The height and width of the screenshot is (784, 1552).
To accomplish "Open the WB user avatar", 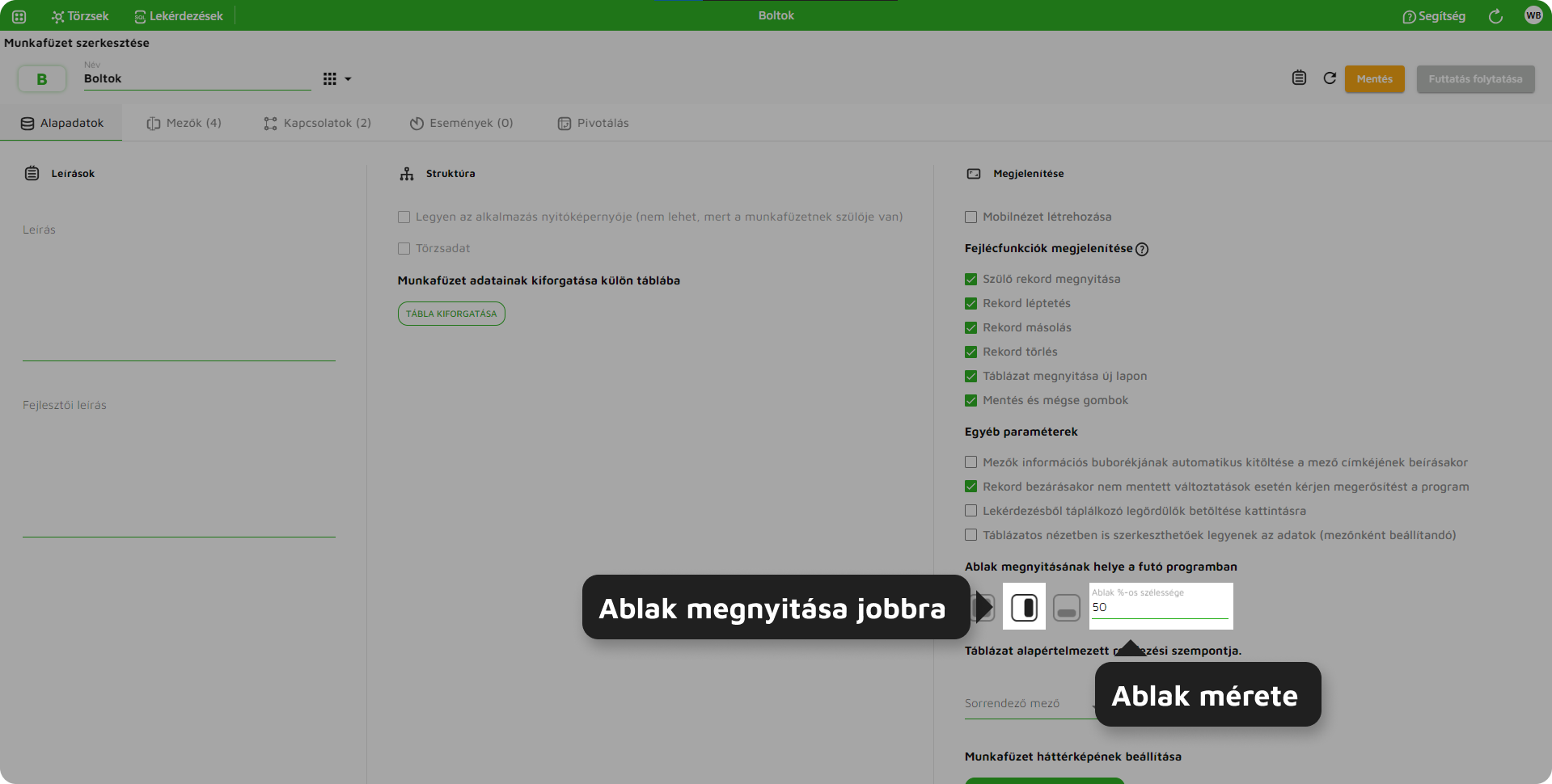I will tap(1533, 15).
